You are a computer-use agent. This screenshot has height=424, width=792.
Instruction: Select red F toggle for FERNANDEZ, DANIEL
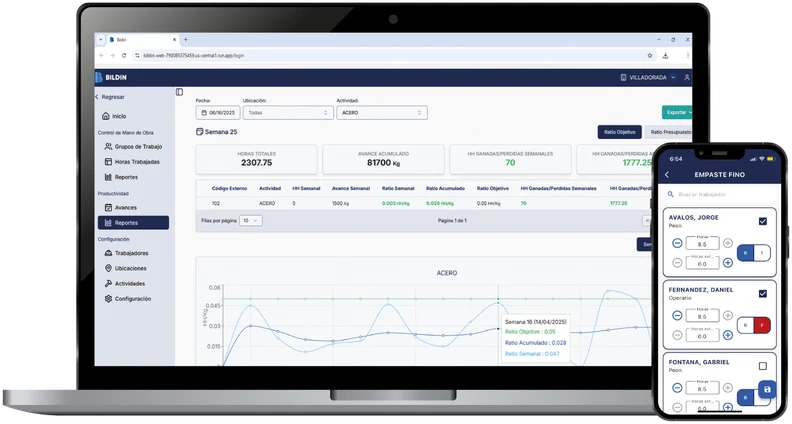pyautogui.click(x=762, y=325)
